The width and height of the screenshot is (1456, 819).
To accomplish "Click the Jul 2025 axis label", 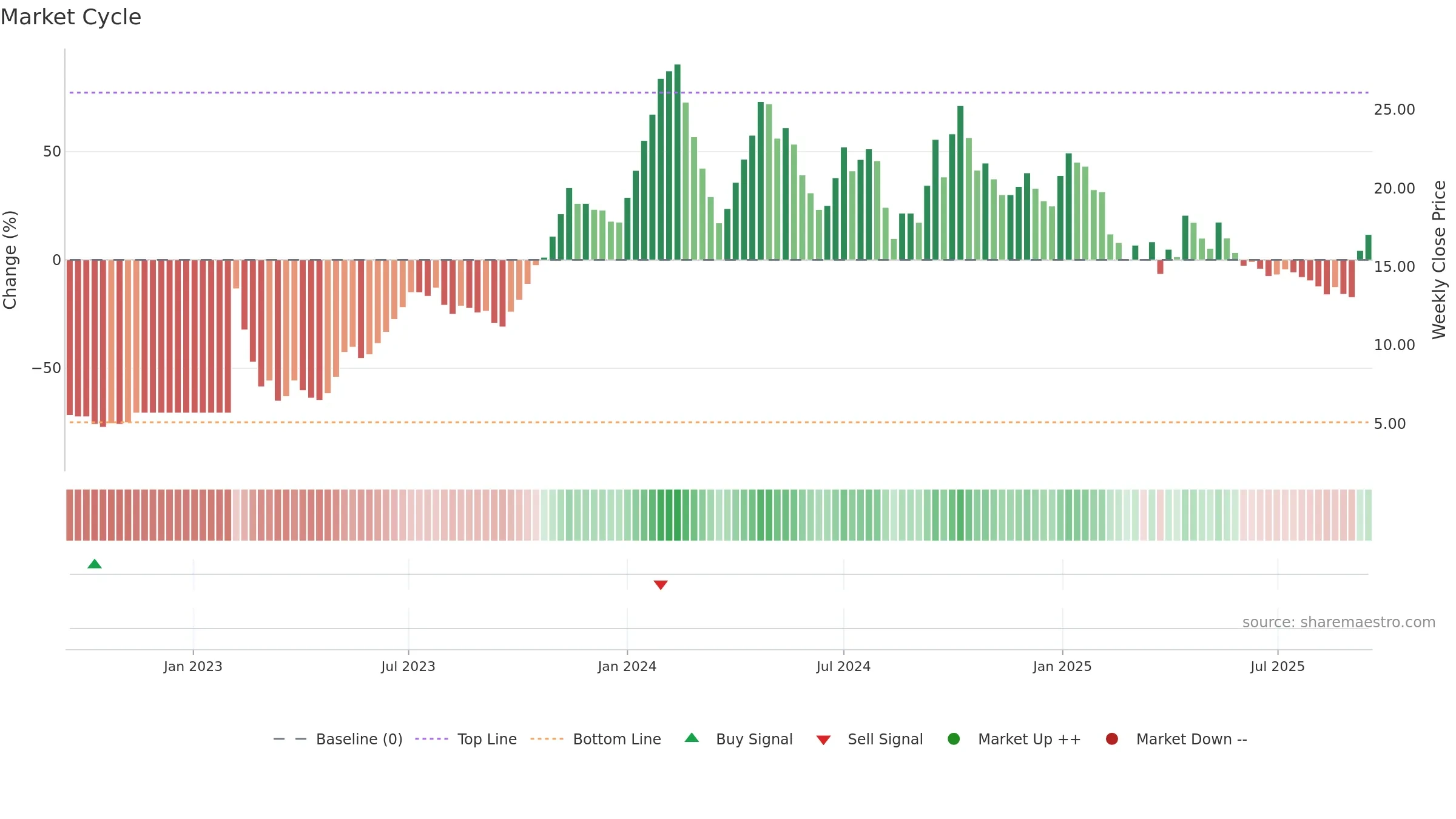I will tap(1278, 666).
